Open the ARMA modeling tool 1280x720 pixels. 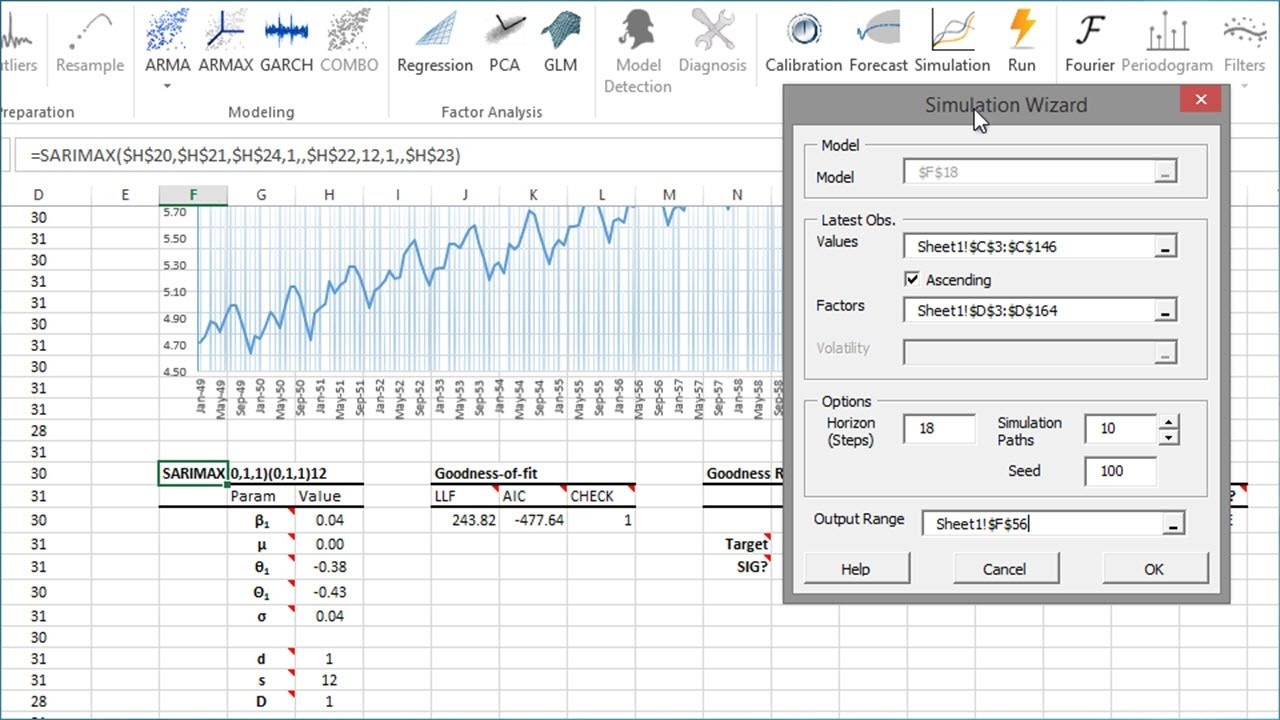(167, 42)
